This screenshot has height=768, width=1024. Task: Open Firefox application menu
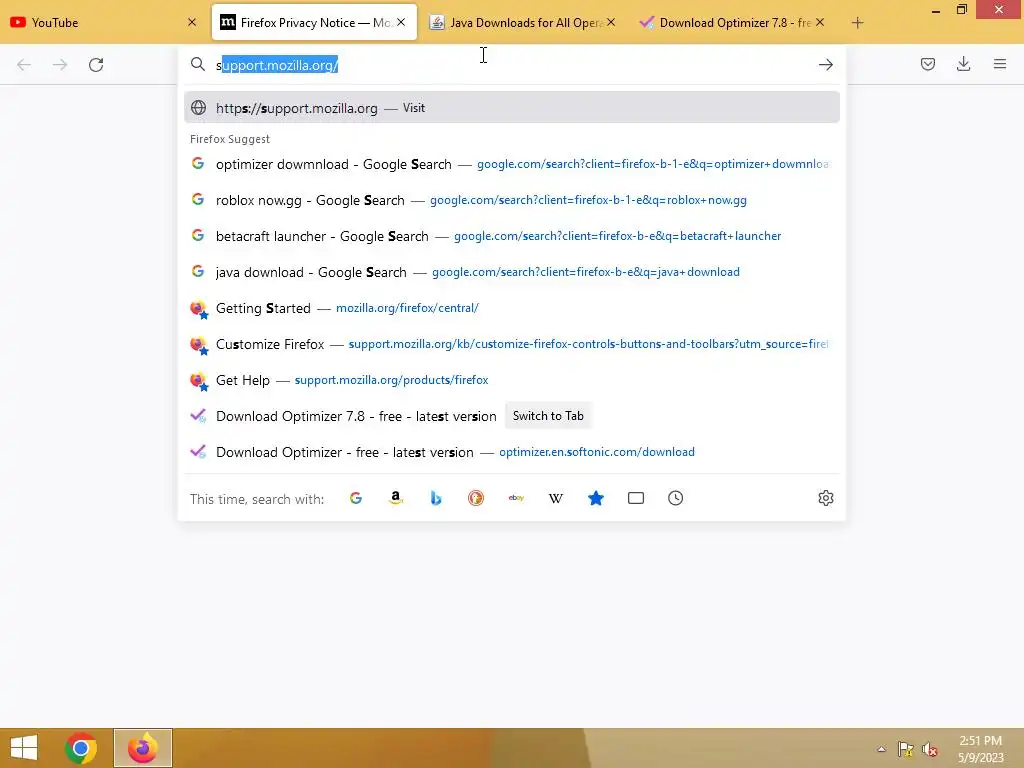coord(999,64)
